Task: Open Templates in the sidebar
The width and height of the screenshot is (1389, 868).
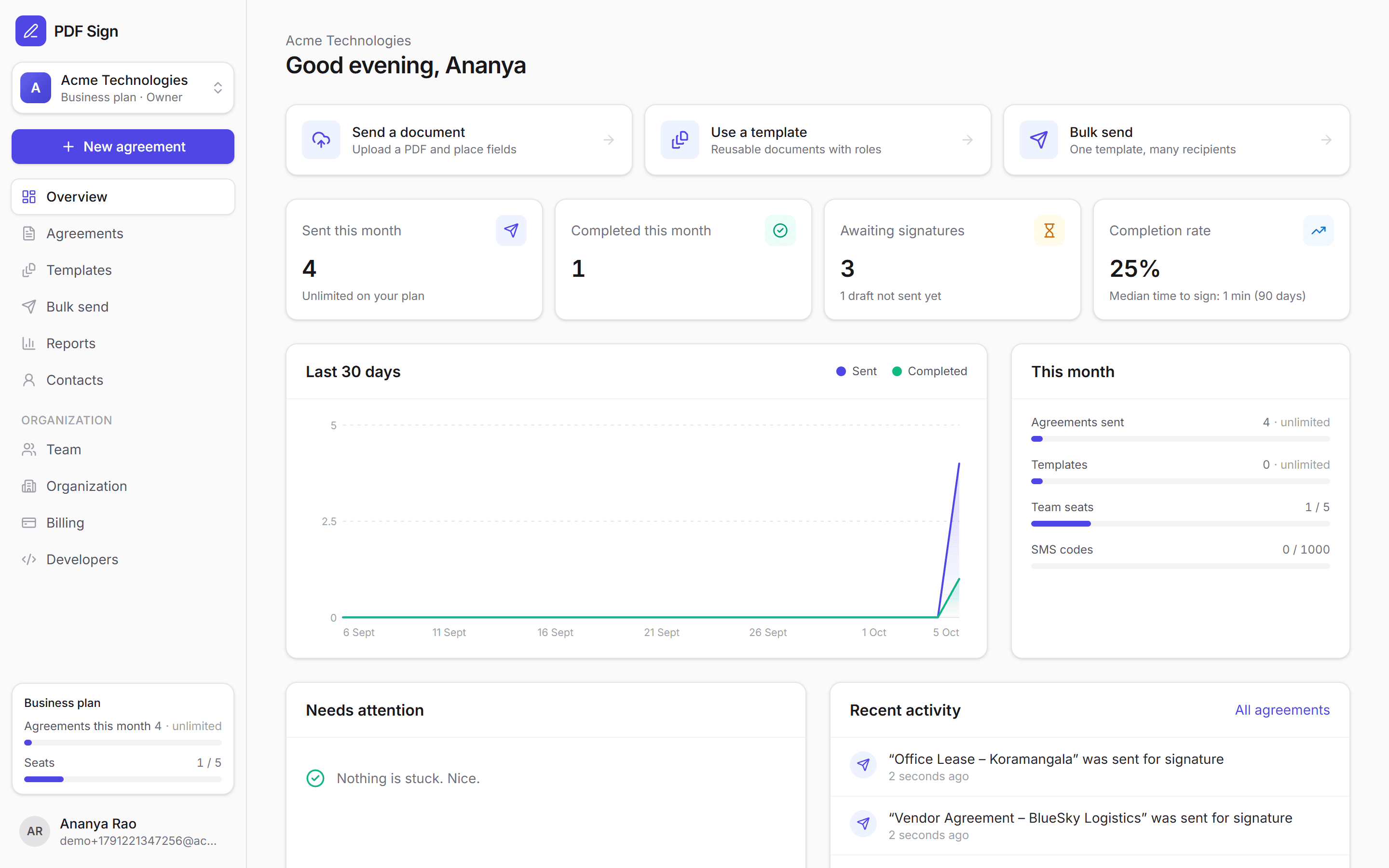Action: click(123, 271)
